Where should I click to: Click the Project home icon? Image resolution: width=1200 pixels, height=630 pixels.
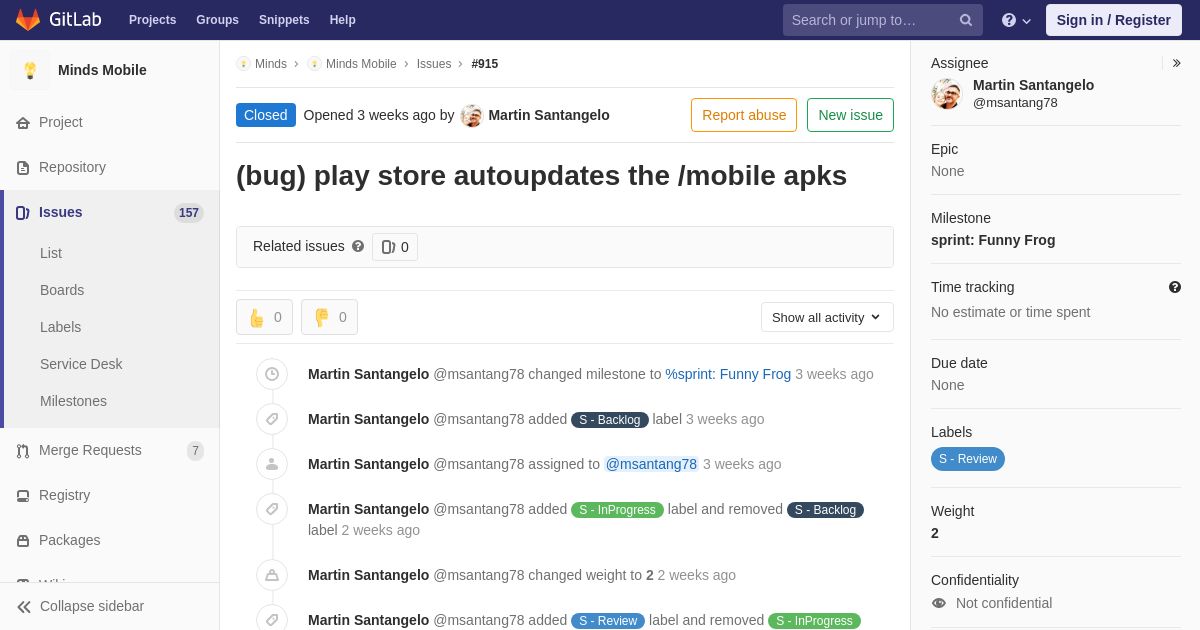(x=23, y=123)
